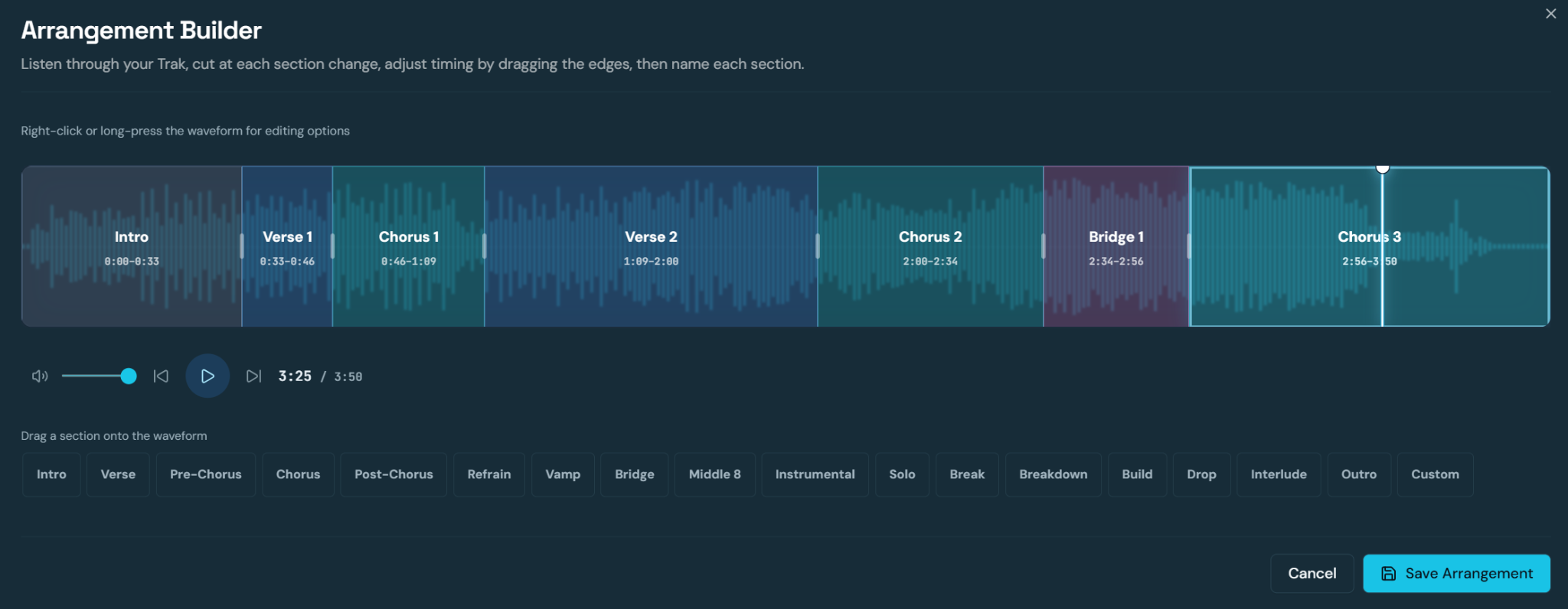Select the Chorus 3 waveform section
Screen dimensions: 1568x609
[x=1370, y=246]
